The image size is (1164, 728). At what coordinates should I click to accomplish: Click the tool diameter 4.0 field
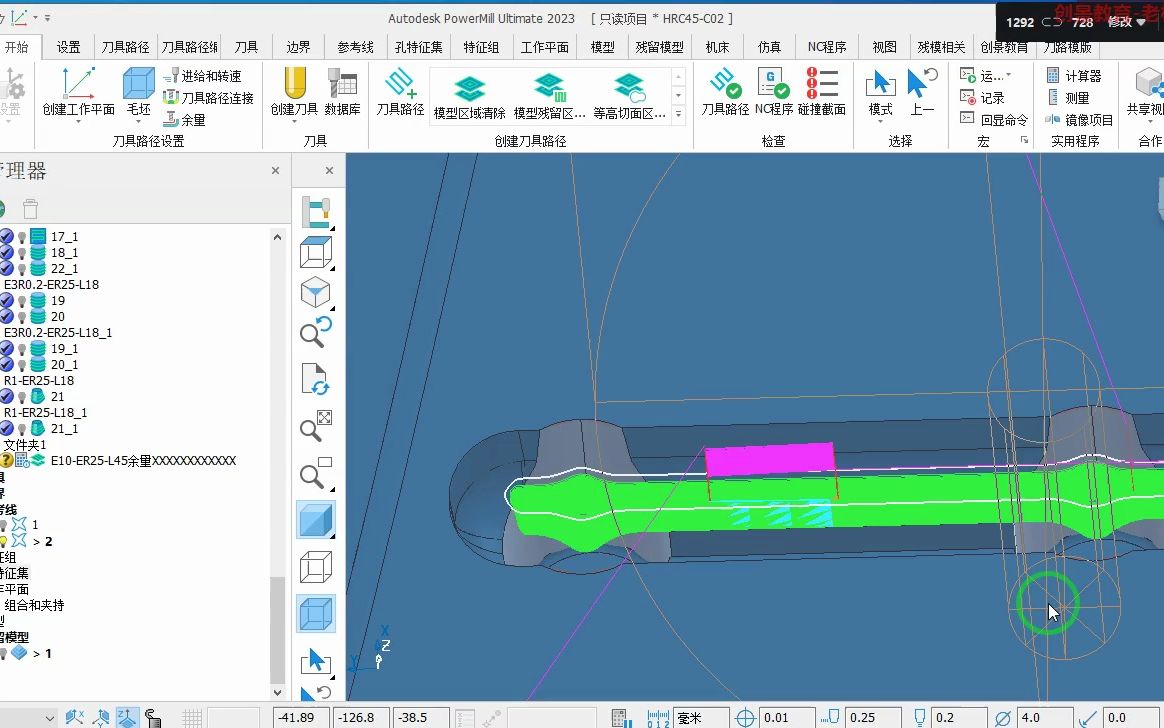tap(1043, 718)
